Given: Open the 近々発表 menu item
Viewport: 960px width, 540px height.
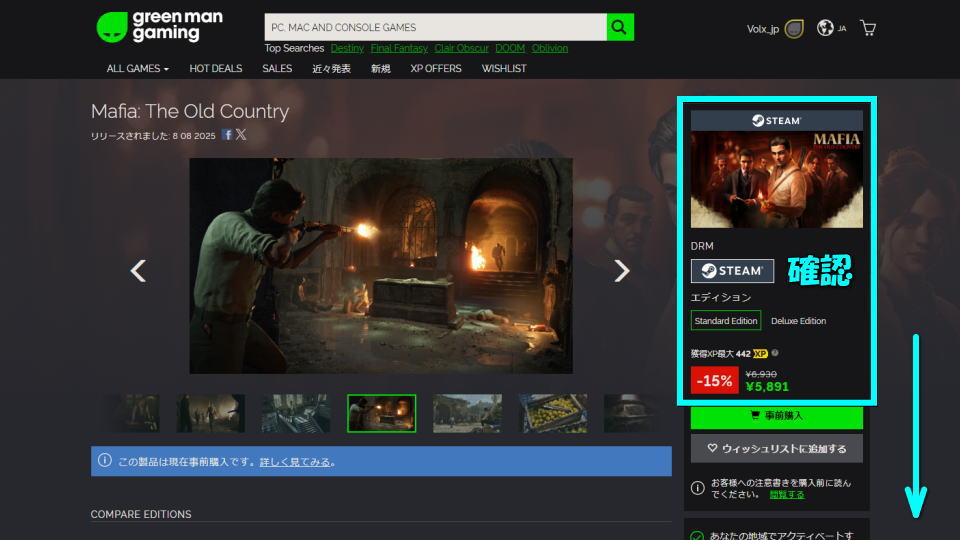Looking at the screenshot, I should 331,69.
